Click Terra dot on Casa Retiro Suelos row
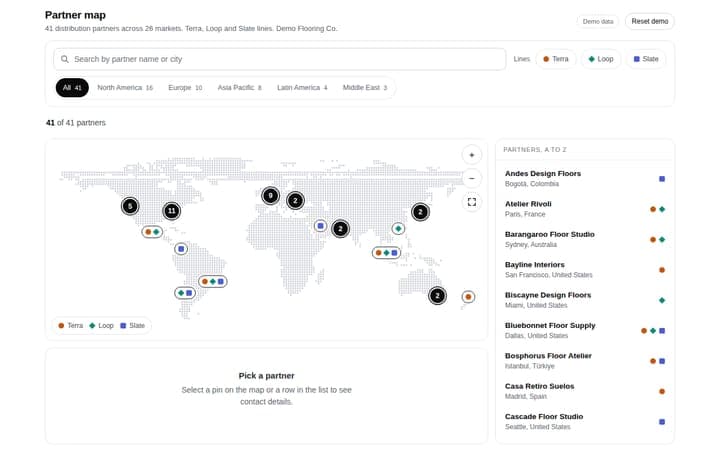 (662, 392)
